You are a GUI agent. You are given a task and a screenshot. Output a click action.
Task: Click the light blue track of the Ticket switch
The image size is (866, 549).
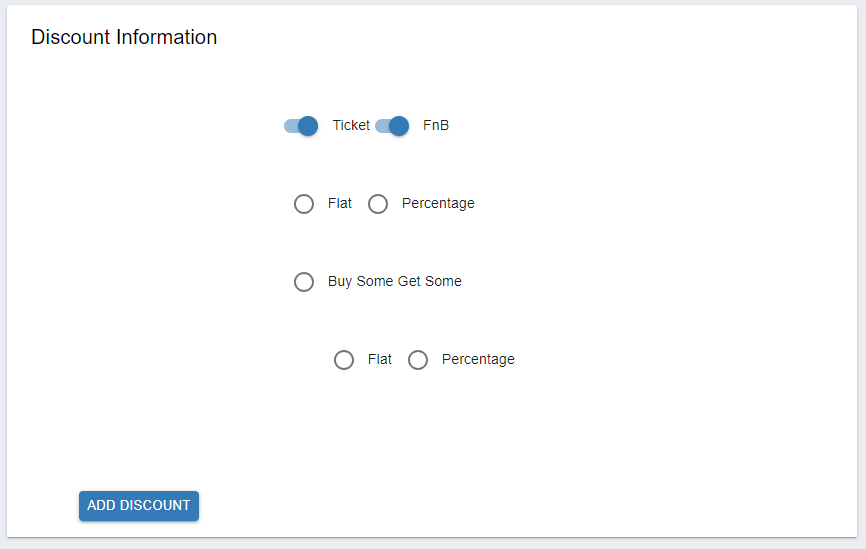[x=290, y=126]
